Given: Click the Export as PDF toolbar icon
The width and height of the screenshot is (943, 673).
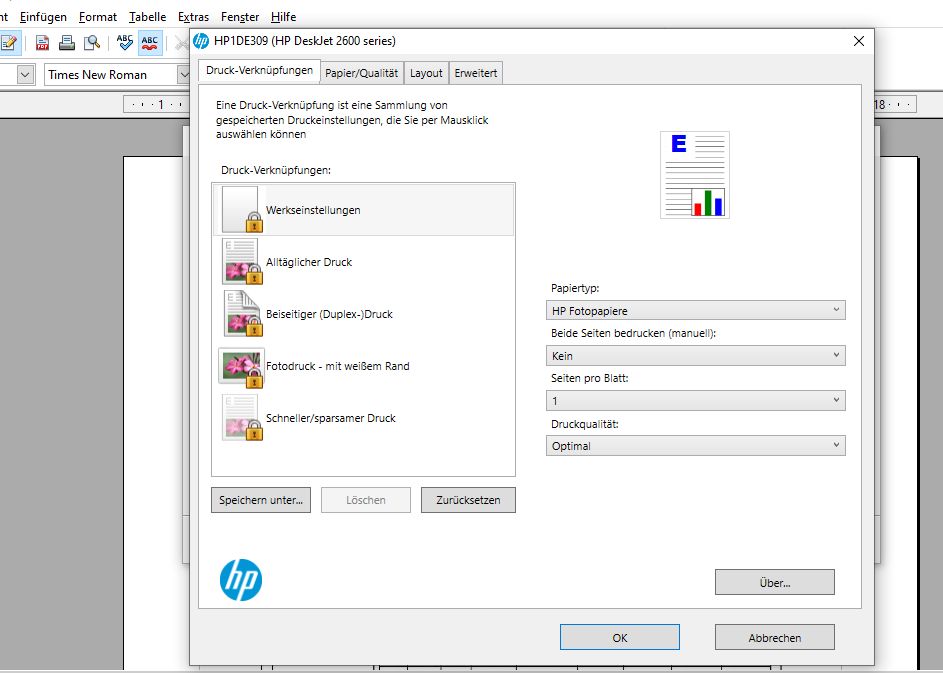Looking at the screenshot, I should 42,43.
